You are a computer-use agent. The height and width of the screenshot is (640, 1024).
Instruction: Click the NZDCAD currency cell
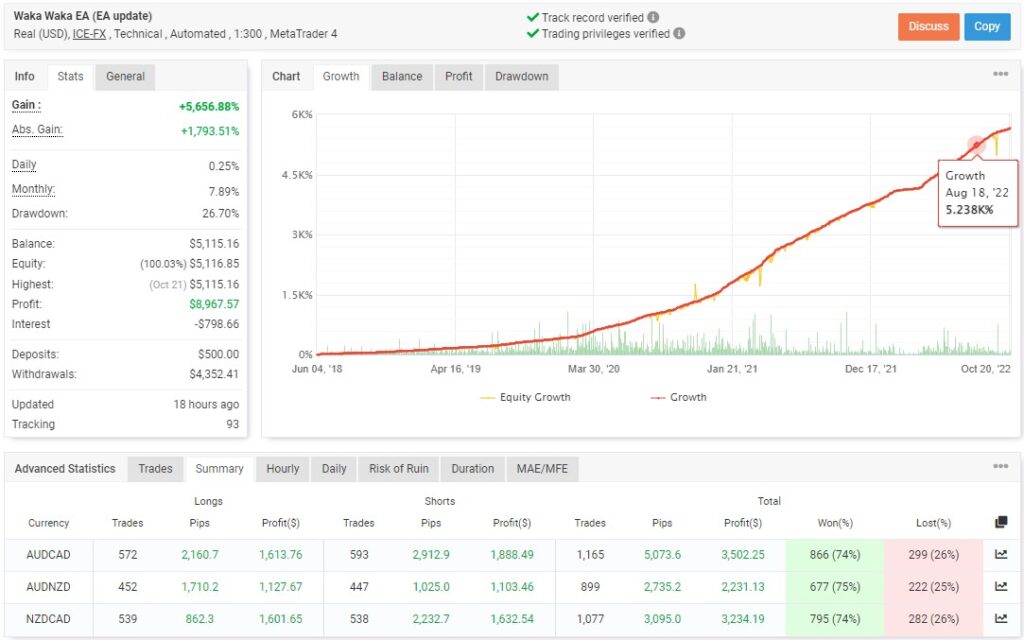point(48,619)
